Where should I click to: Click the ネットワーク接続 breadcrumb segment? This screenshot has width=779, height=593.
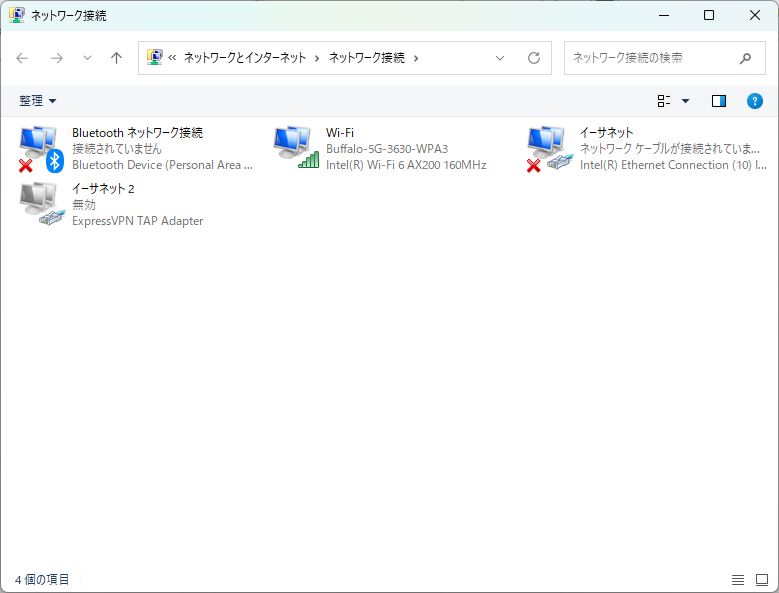pos(366,58)
